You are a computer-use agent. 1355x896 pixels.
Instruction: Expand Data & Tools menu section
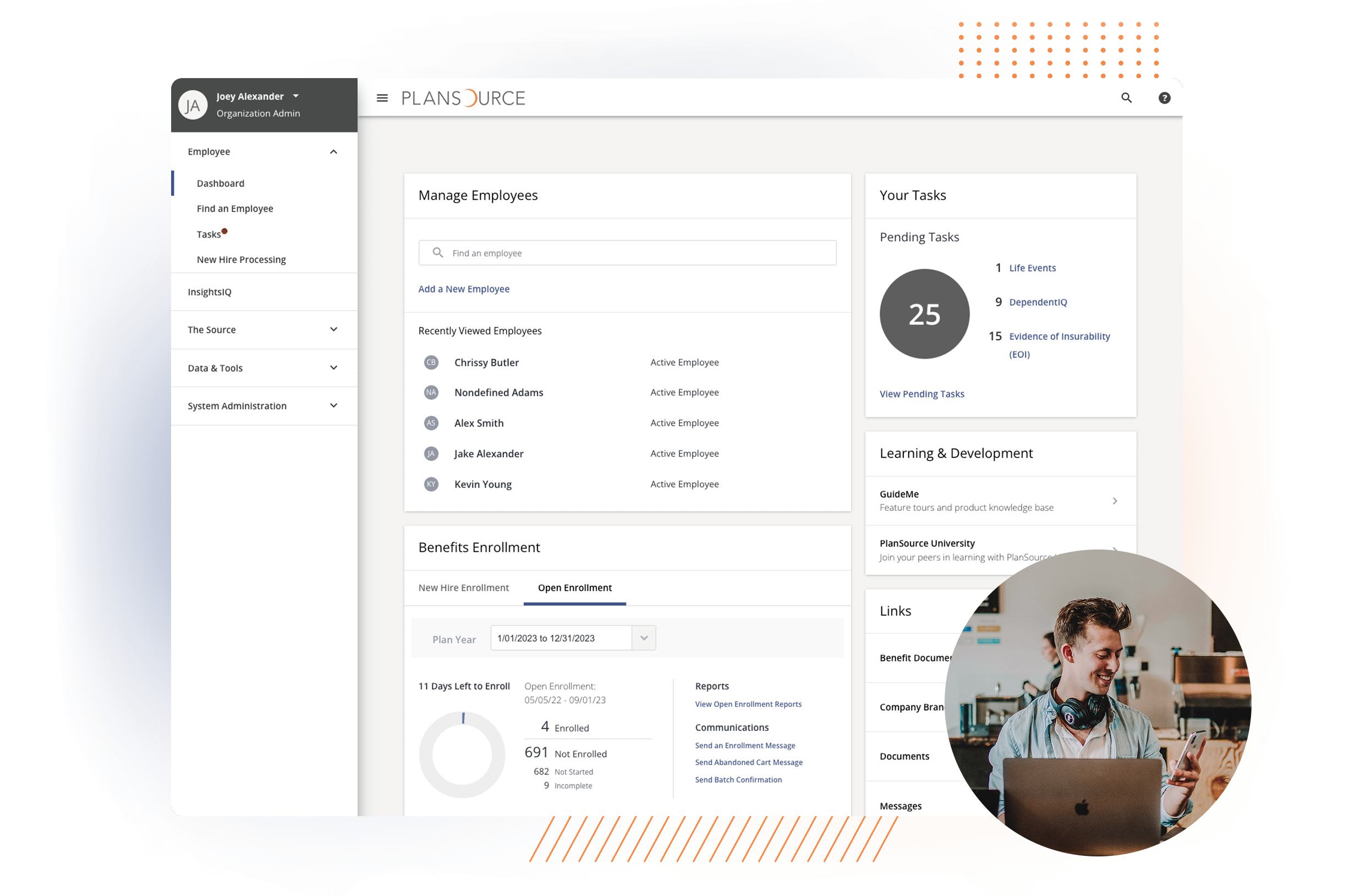[x=334, y=367]
